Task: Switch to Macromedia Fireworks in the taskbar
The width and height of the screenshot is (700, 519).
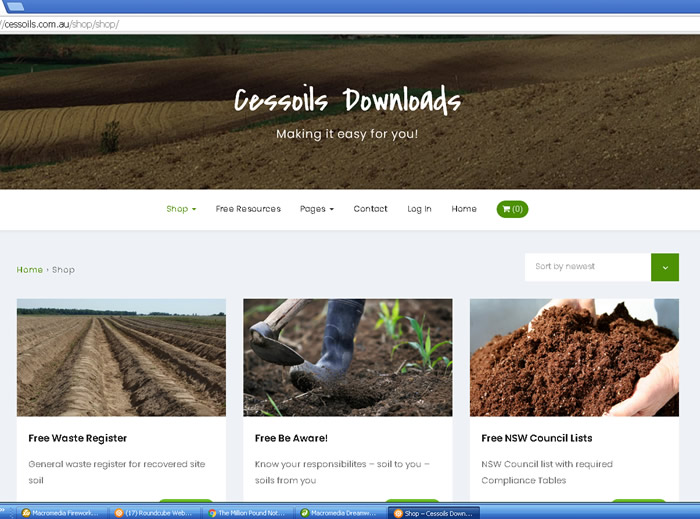Action: tap(57, 513)
